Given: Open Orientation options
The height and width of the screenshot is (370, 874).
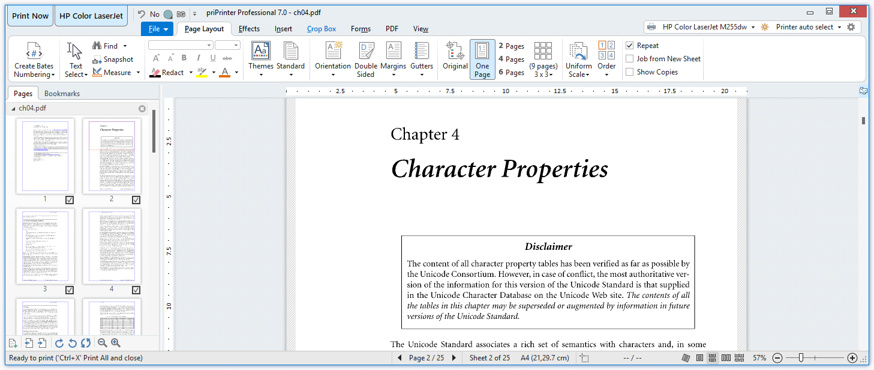Looking at the screenshot, I should pyautogui.click(x=333, y=60).
